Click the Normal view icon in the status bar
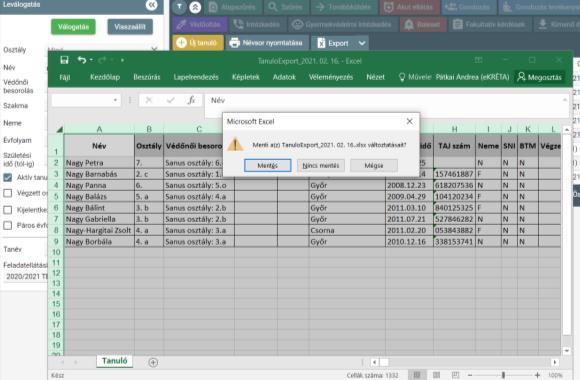 pyautogui.click(x=417, y=375)
